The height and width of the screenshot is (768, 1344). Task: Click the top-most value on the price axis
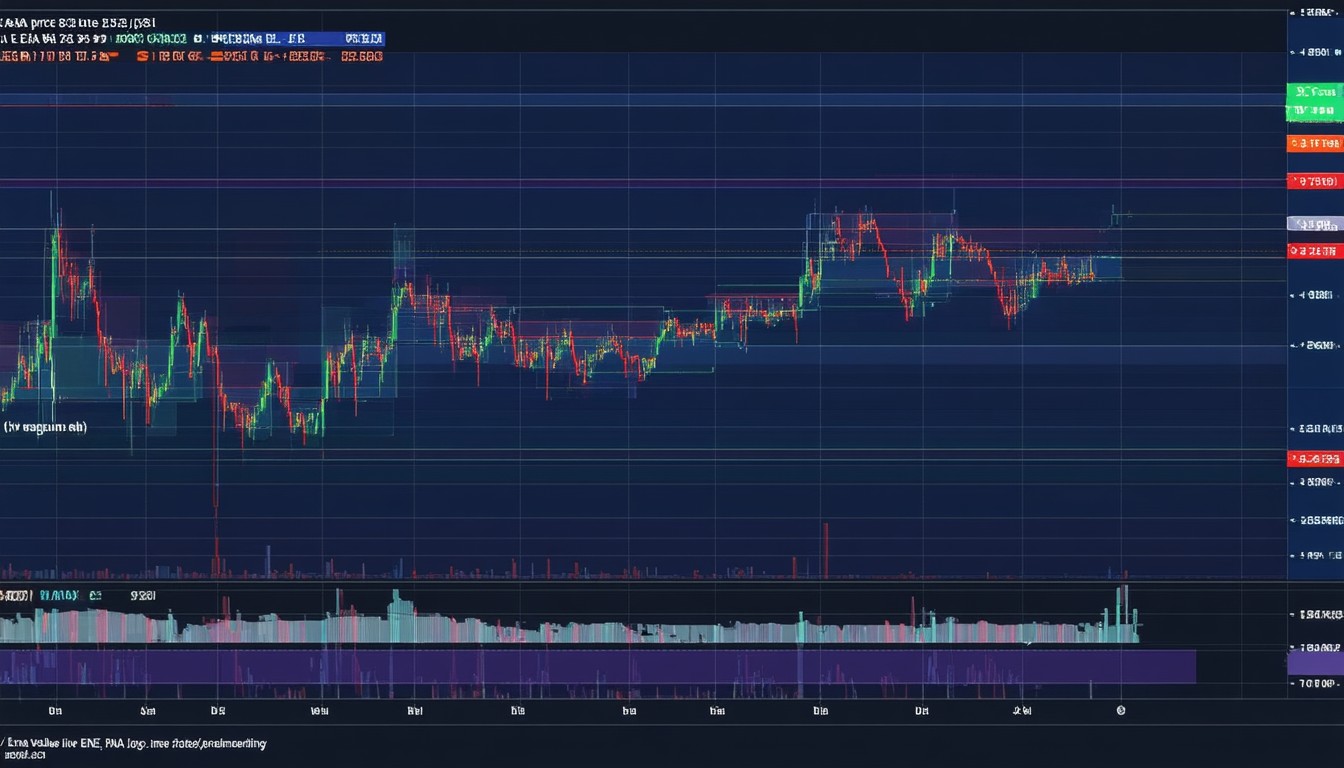click(1318, 13)
